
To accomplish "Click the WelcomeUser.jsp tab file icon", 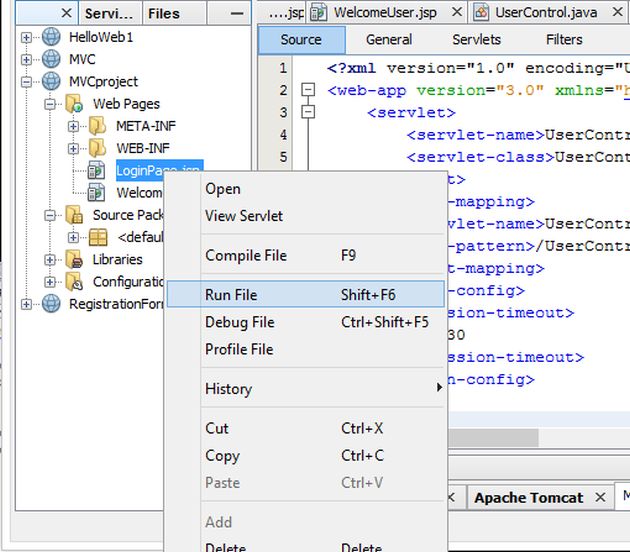I will coord(319,12).
